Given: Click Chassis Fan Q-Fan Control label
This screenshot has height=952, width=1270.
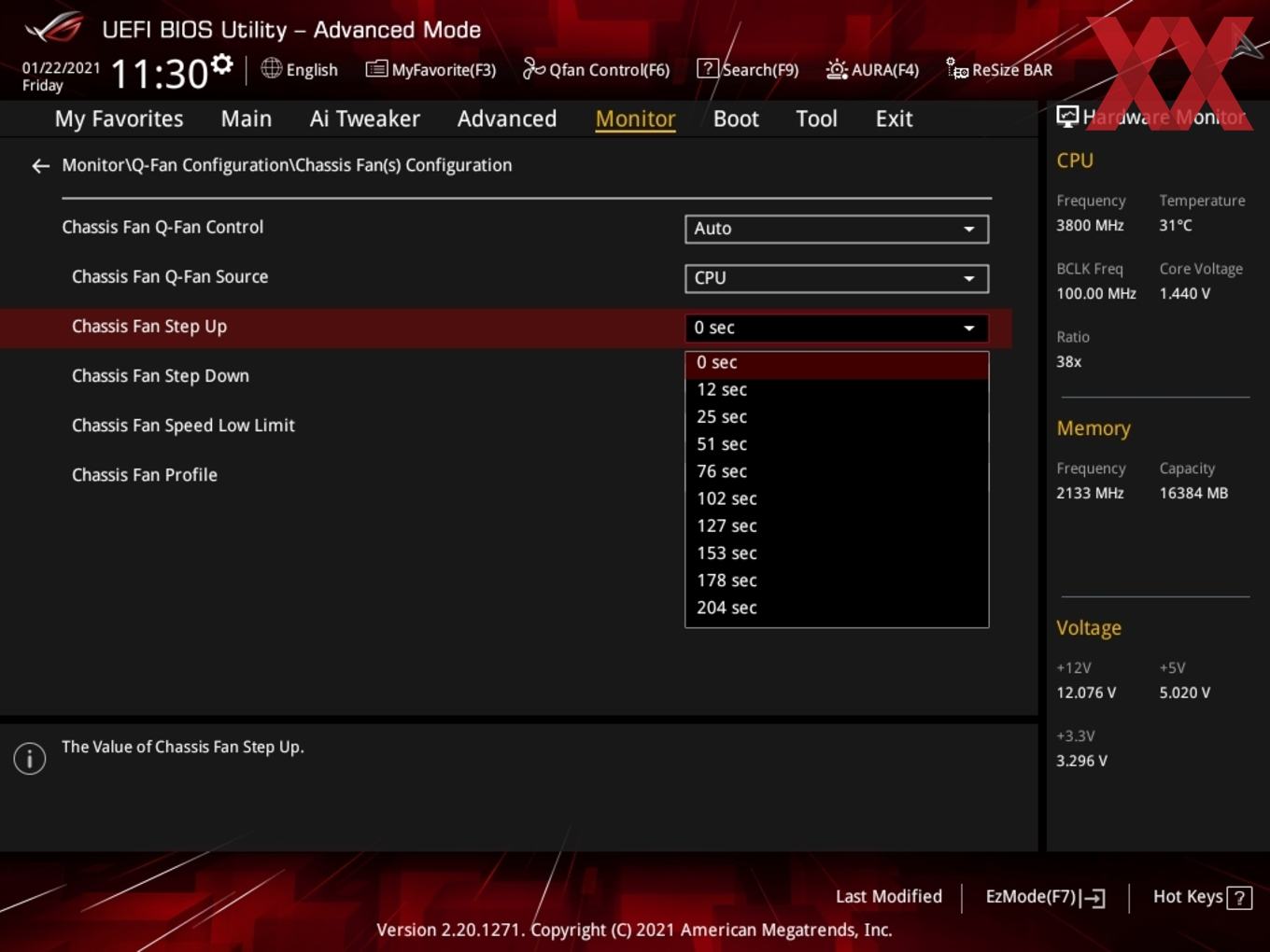Looking at the screenshot, I should point(162,228).
